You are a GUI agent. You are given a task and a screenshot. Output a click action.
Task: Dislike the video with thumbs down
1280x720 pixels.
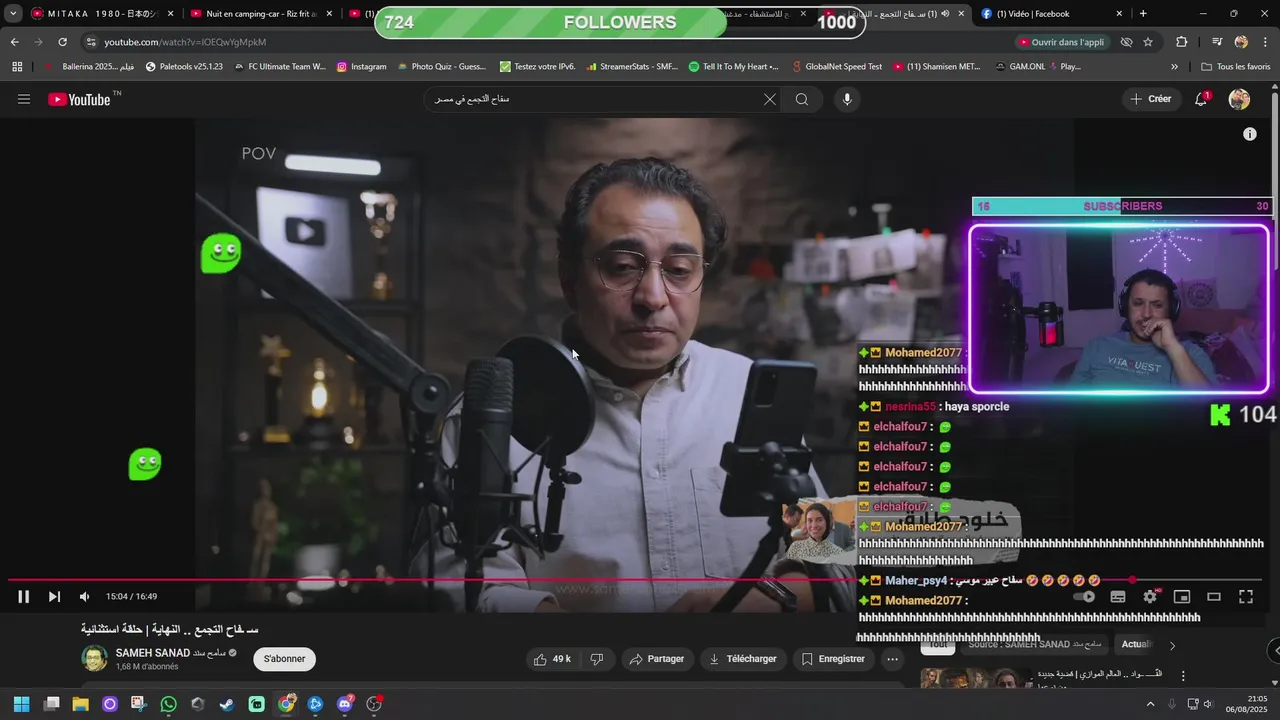[597, 659]
